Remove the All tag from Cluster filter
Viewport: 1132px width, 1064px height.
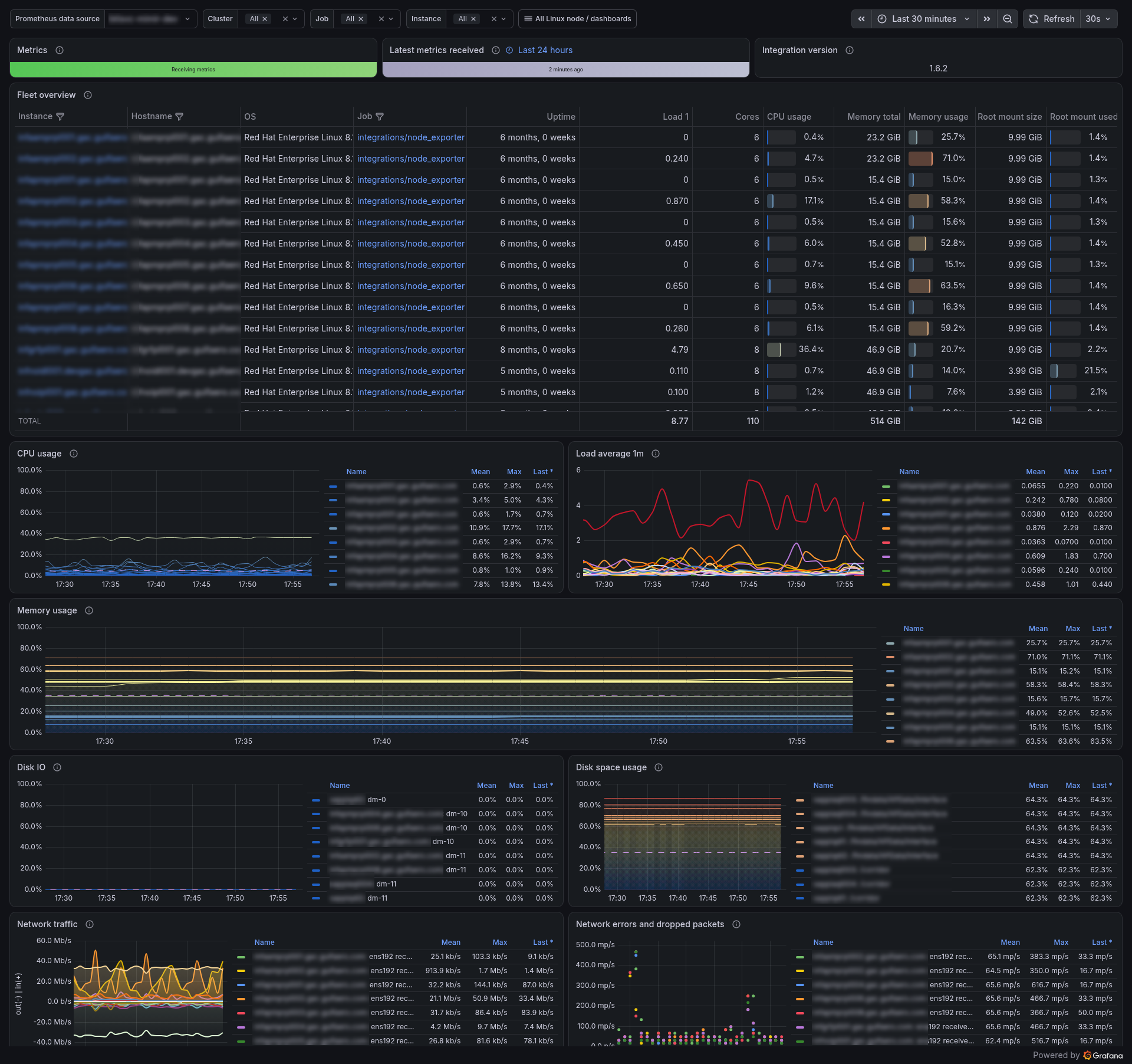pyautogui.click(x=265, y=19)
